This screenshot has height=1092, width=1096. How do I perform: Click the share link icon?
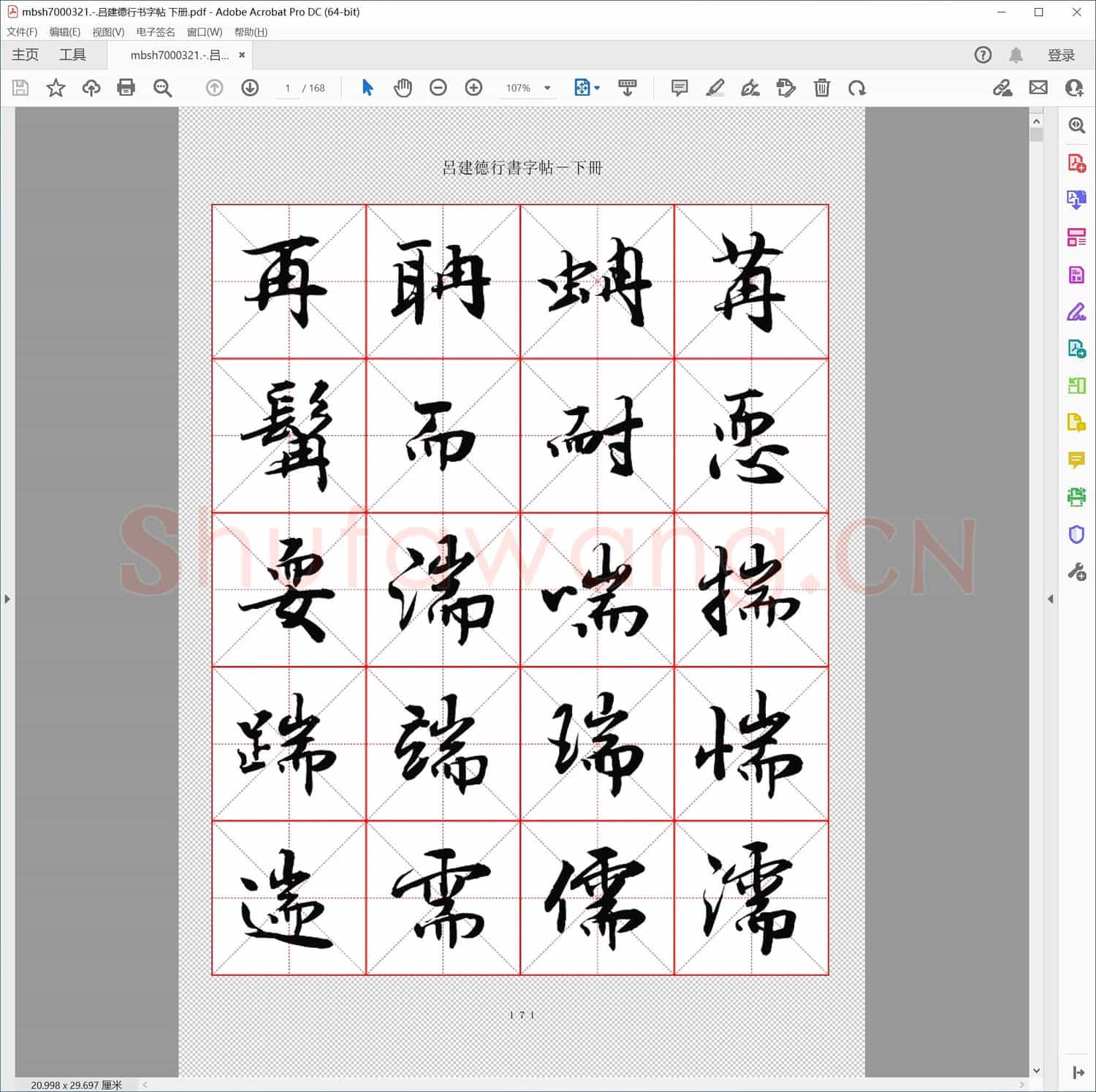click(1003, 88)
